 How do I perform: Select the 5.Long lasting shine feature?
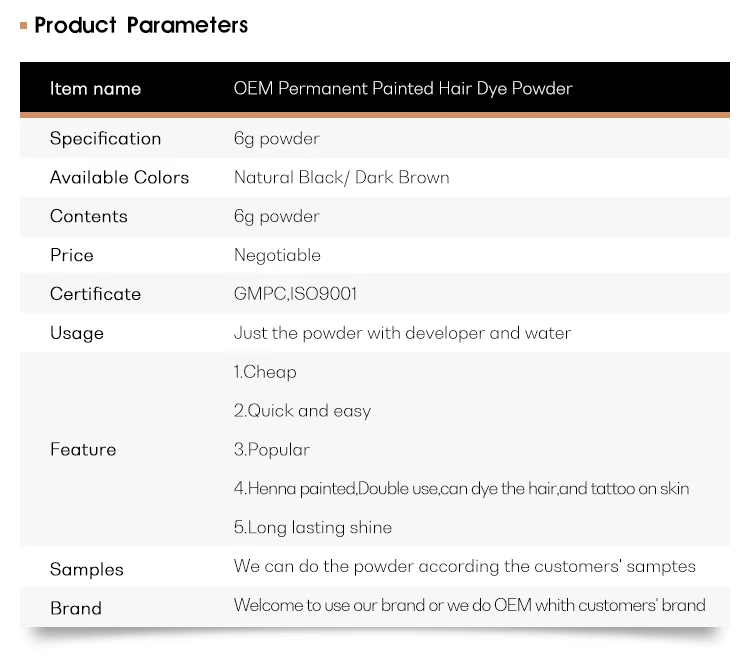(313, 528)
